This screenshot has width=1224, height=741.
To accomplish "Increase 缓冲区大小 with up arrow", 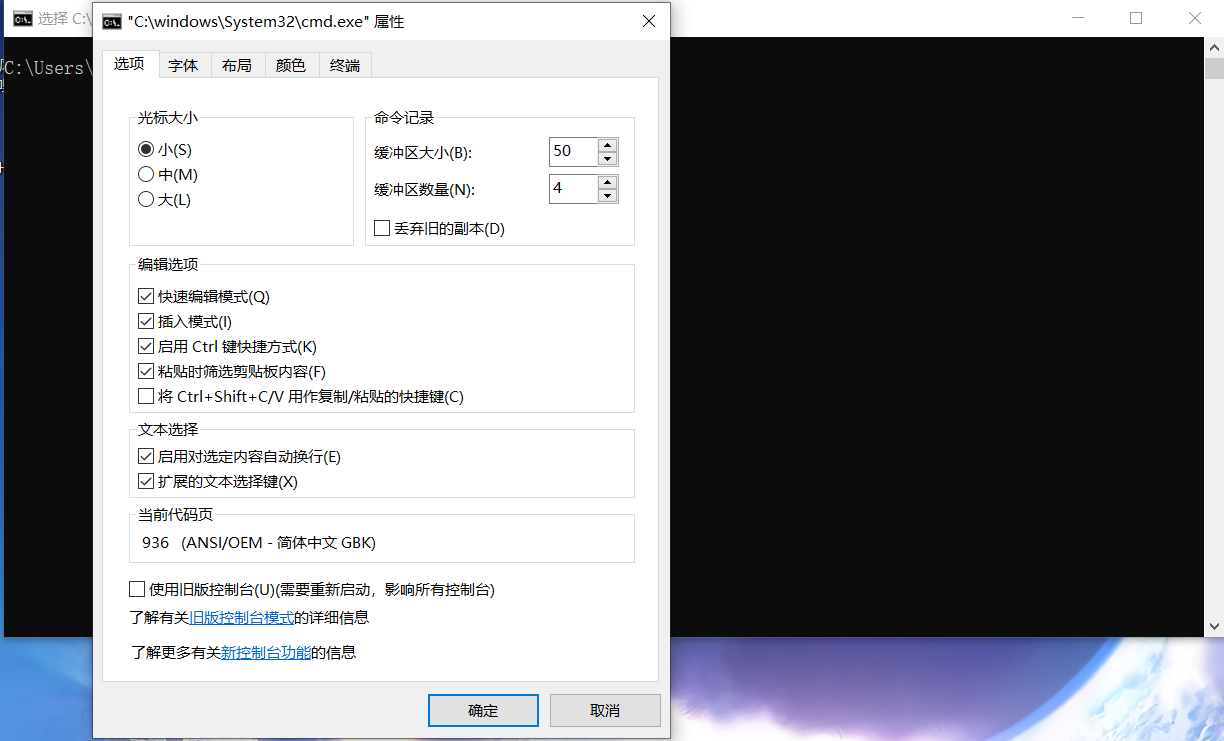I will coord(608,146).
